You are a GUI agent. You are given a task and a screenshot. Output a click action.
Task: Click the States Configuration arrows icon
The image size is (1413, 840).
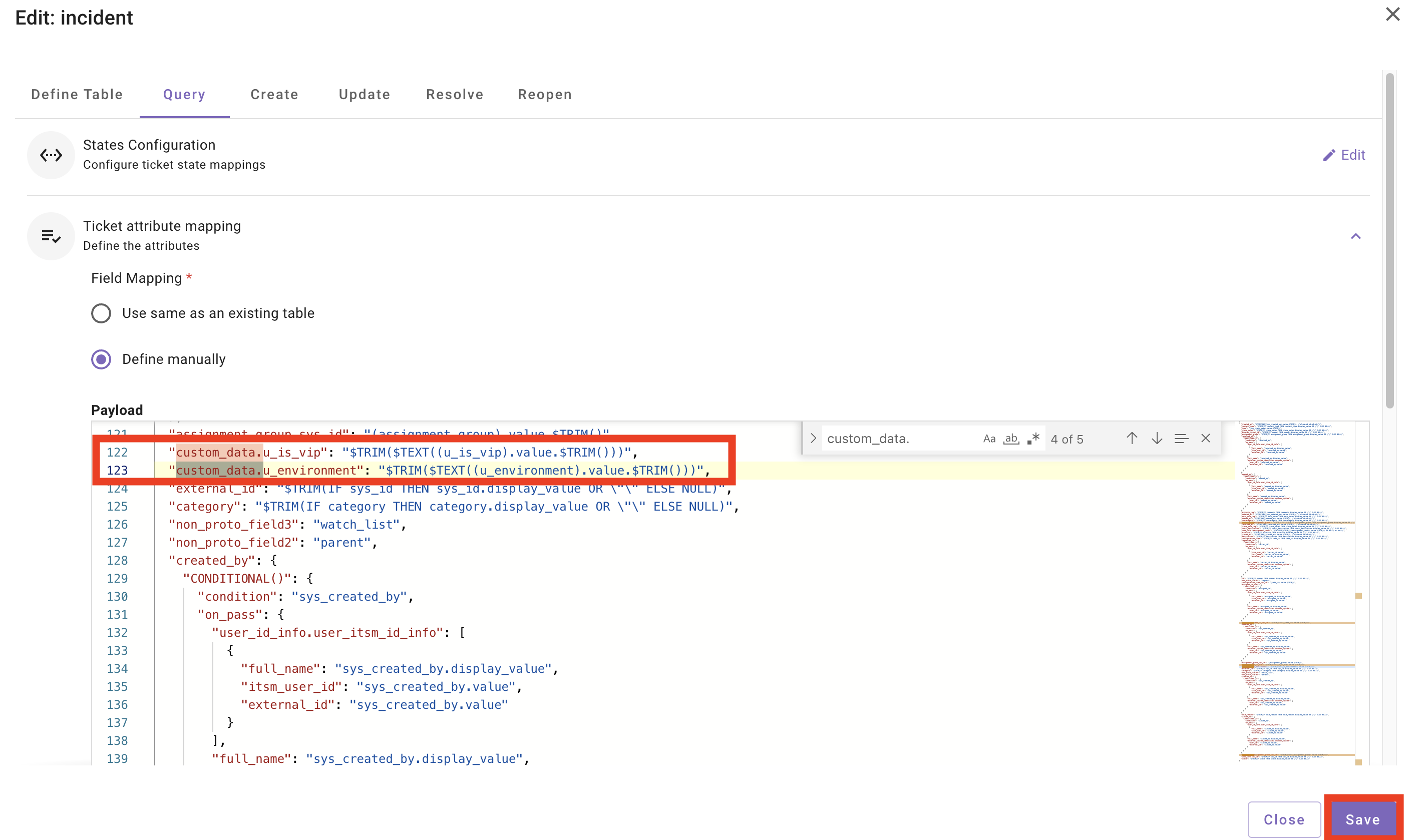coord(51,155)
